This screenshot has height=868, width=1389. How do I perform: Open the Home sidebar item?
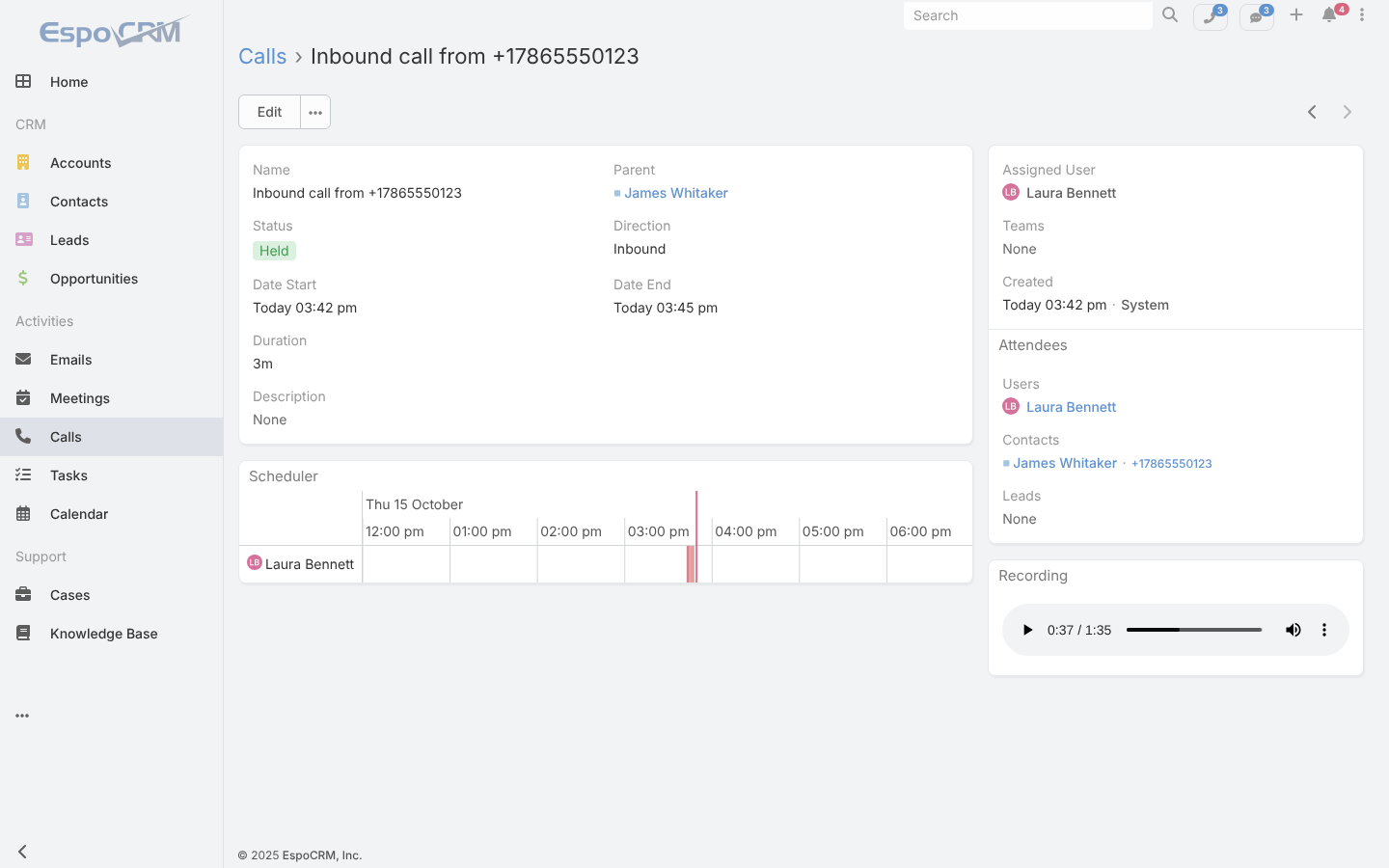click(x=111, y=82)
